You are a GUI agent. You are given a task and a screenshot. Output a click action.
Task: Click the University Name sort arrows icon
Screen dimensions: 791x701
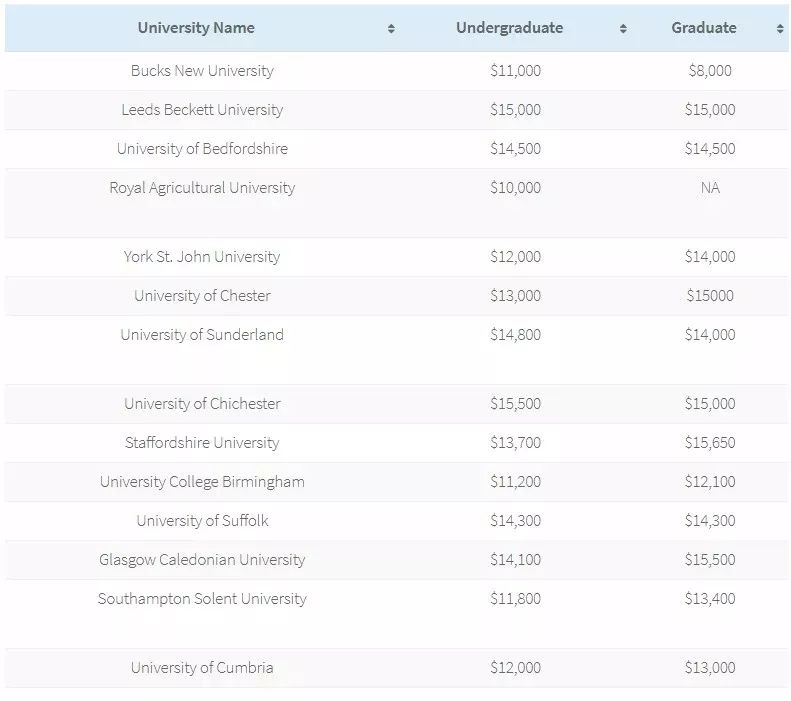click(x=391, y=29)
